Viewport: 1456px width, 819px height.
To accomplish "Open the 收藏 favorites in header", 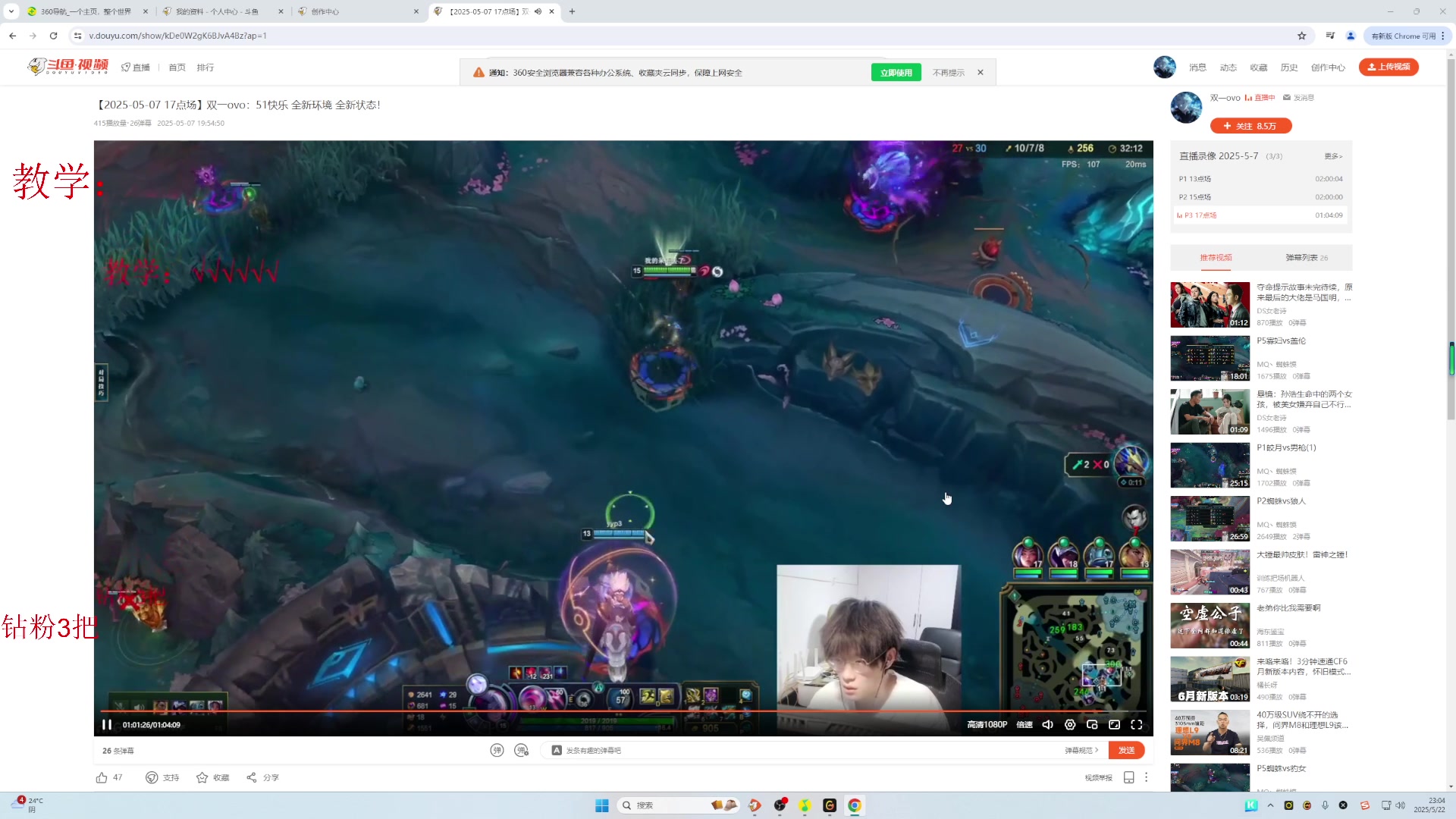I will click(x=1258, y=67).
